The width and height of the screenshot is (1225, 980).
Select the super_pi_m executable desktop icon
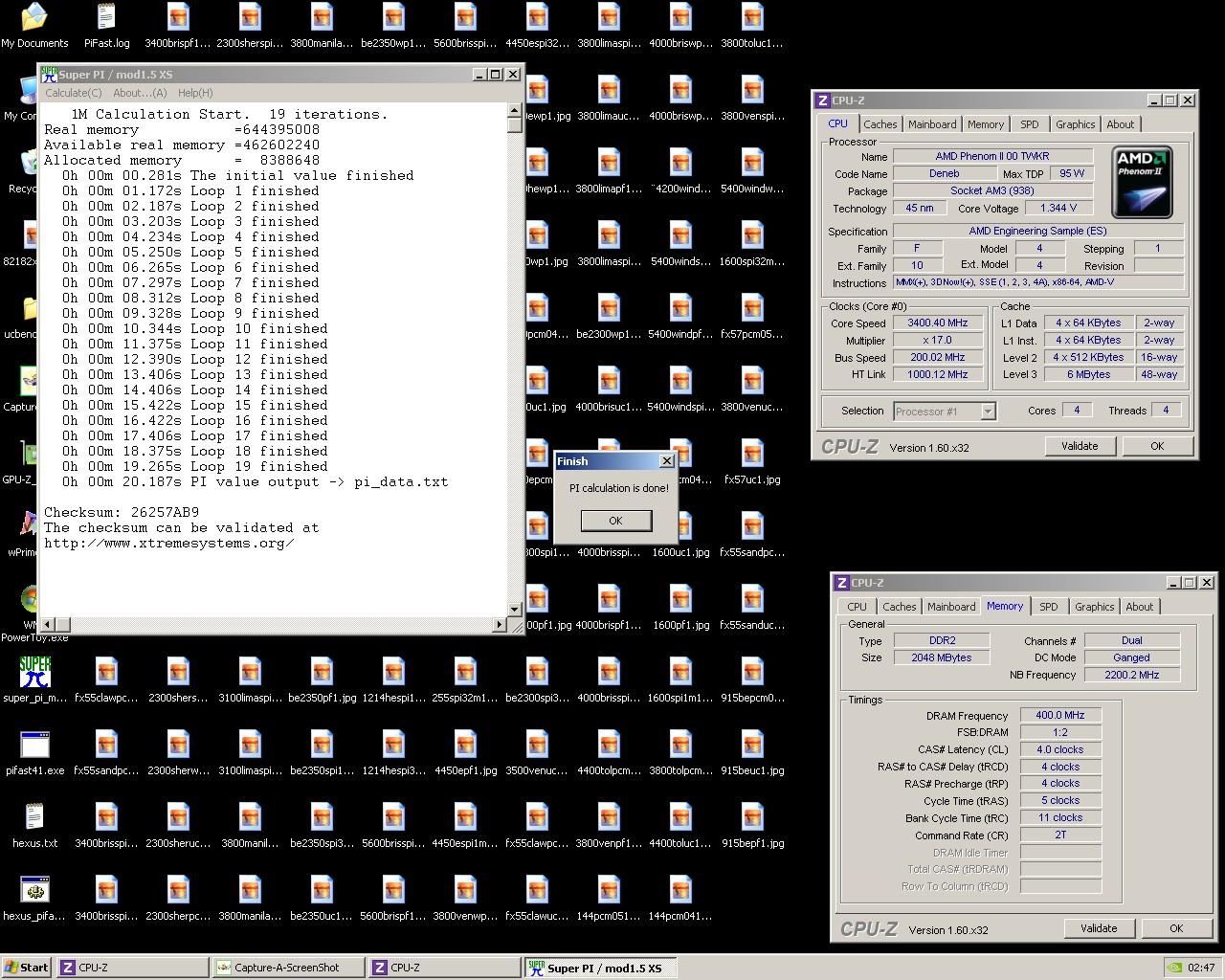point(34,672)
